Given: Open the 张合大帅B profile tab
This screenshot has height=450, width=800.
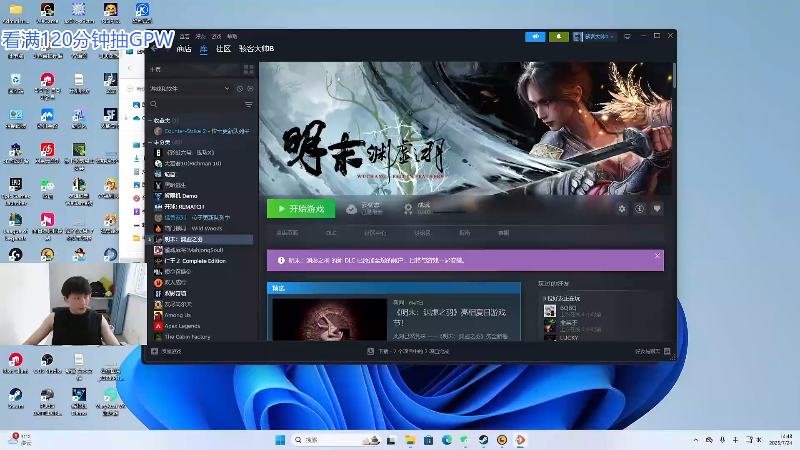Looking at the screenshot, I should click(x=257, y=49).
